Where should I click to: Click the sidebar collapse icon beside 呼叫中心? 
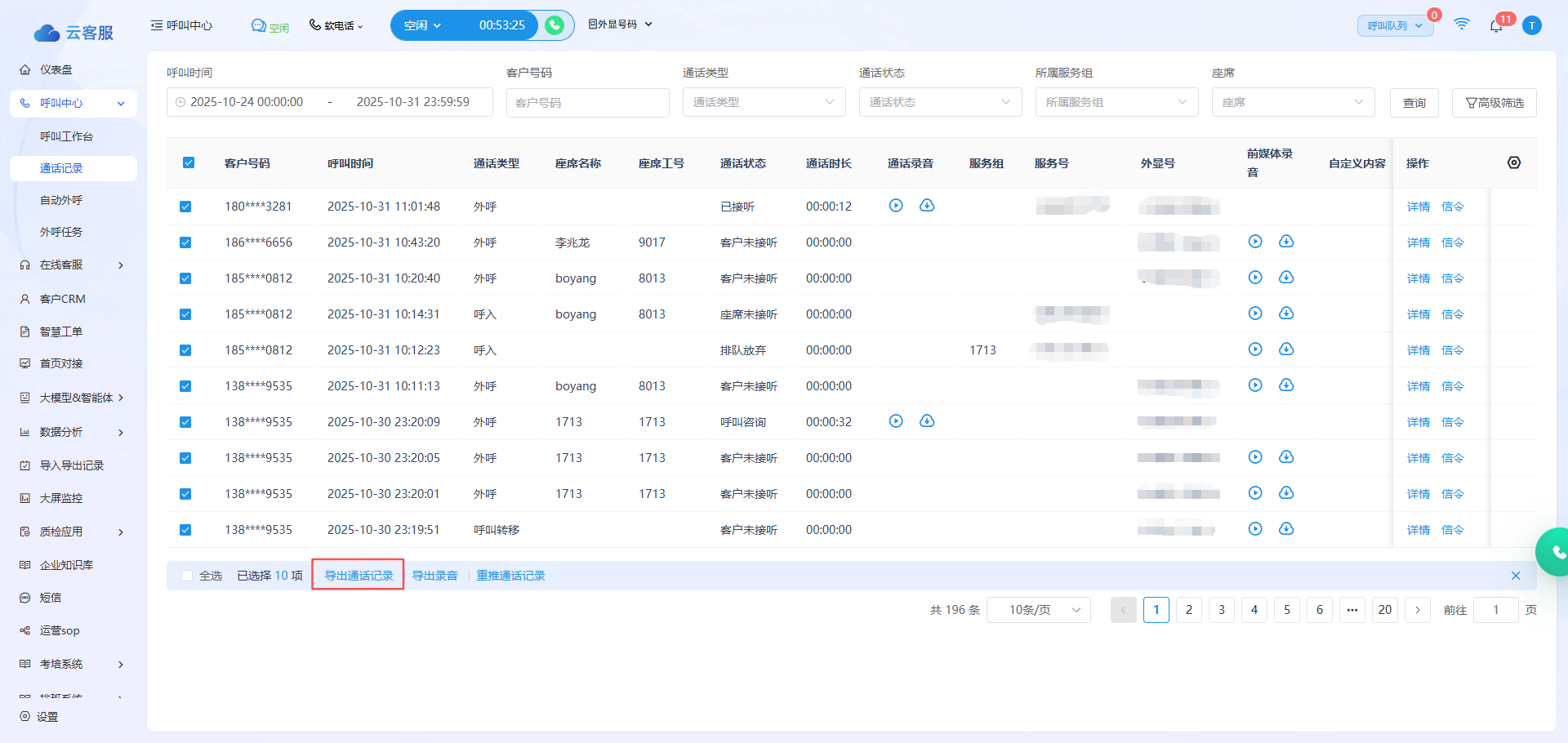coord(156,25)
